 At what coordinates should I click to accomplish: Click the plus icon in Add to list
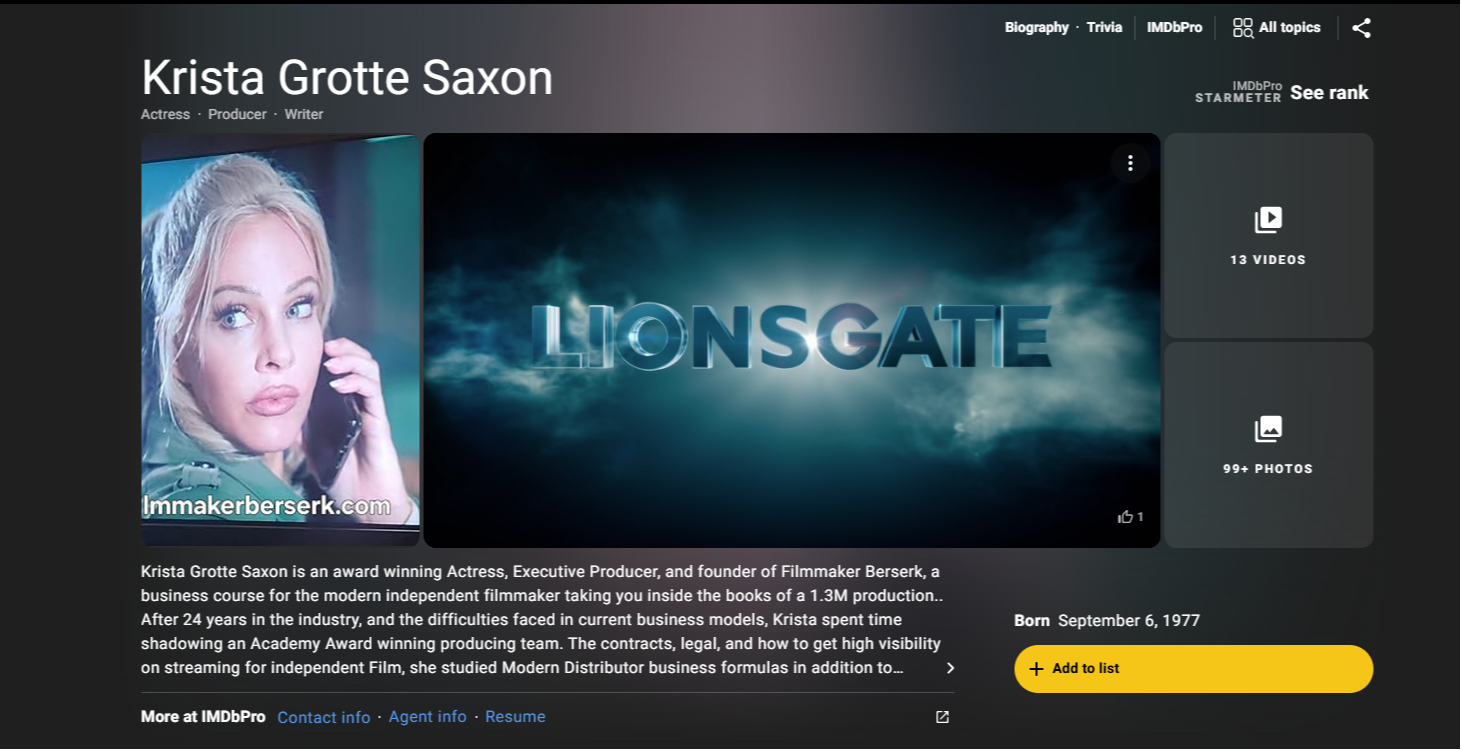[1036, 669]
